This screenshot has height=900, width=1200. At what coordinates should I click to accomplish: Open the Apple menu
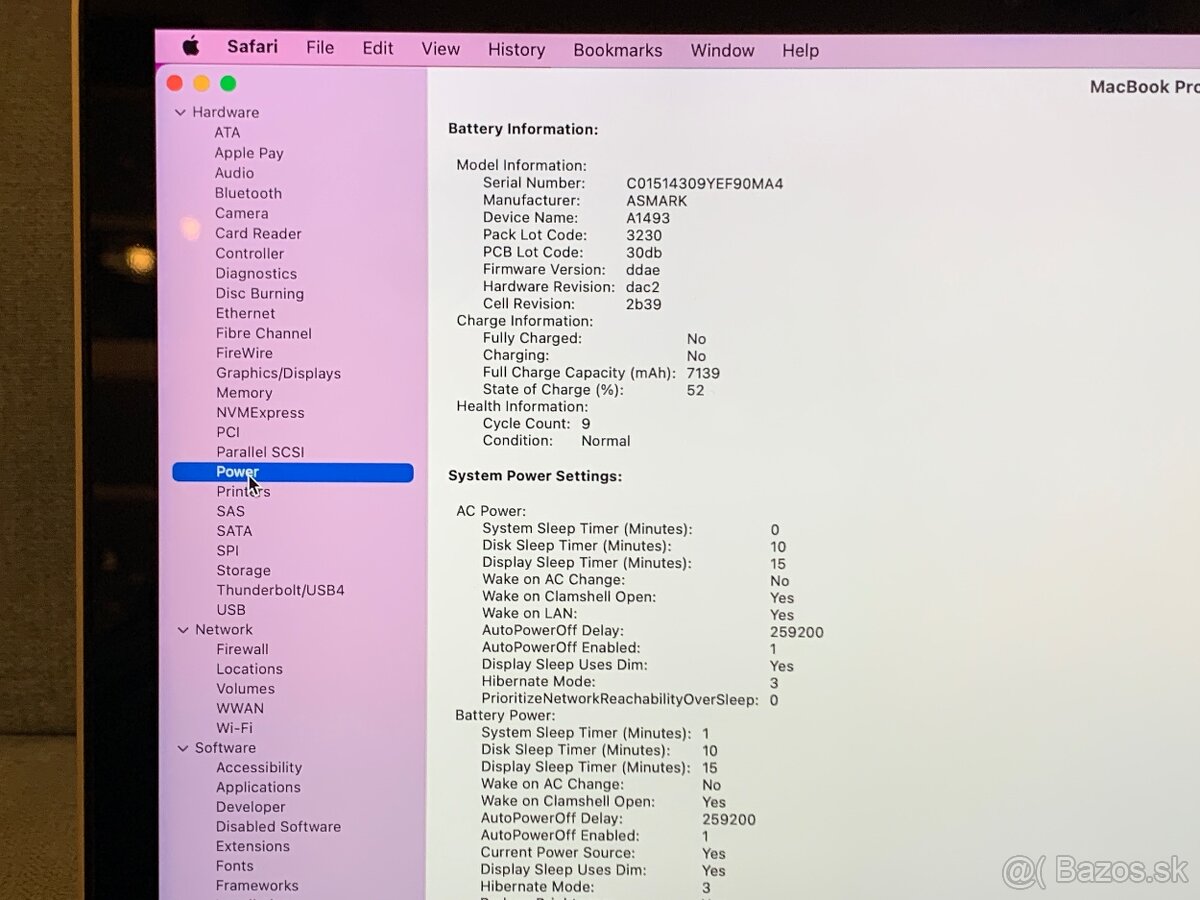coord(190,46)
